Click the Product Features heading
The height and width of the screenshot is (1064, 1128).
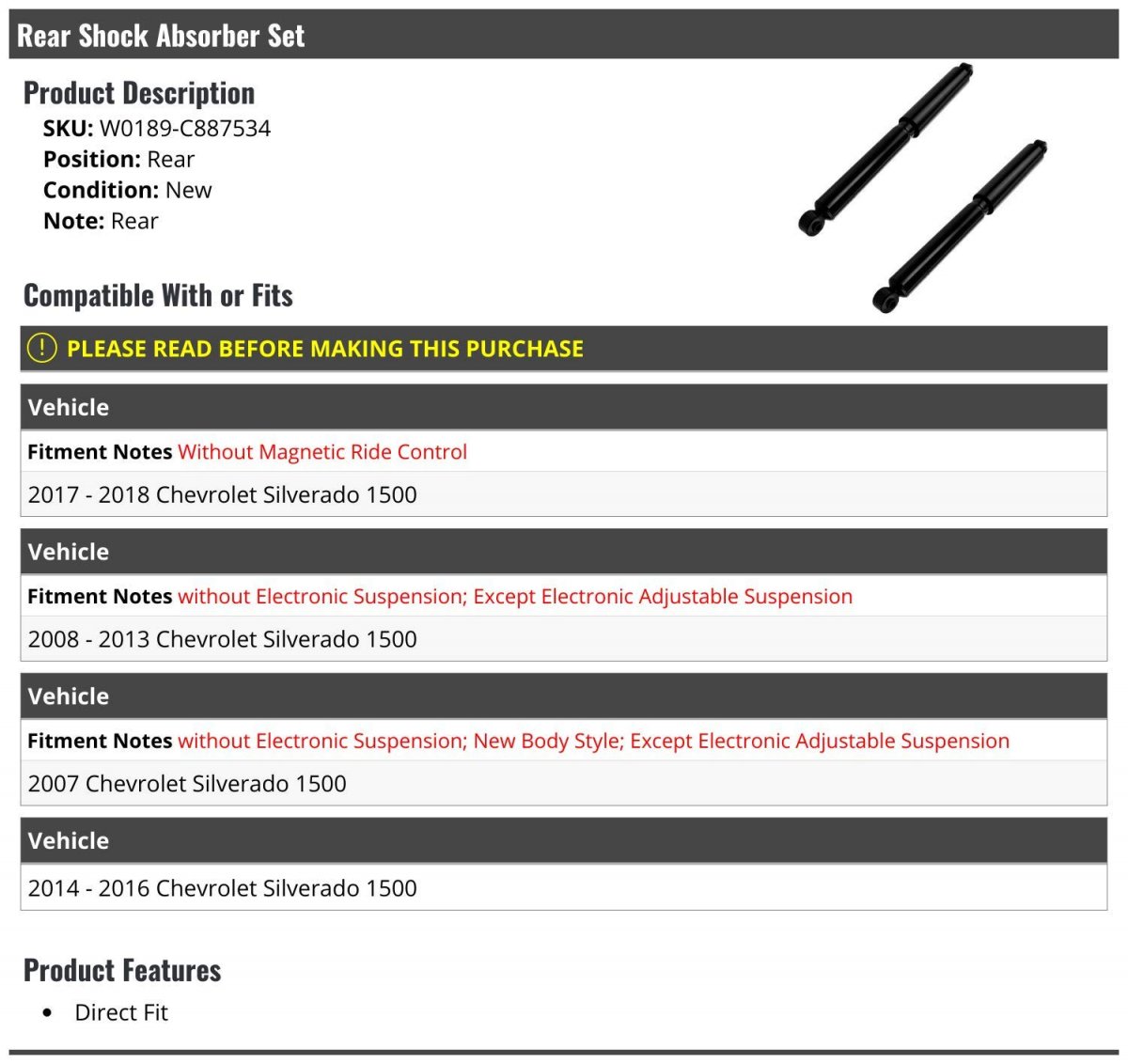tap(122, 970)
